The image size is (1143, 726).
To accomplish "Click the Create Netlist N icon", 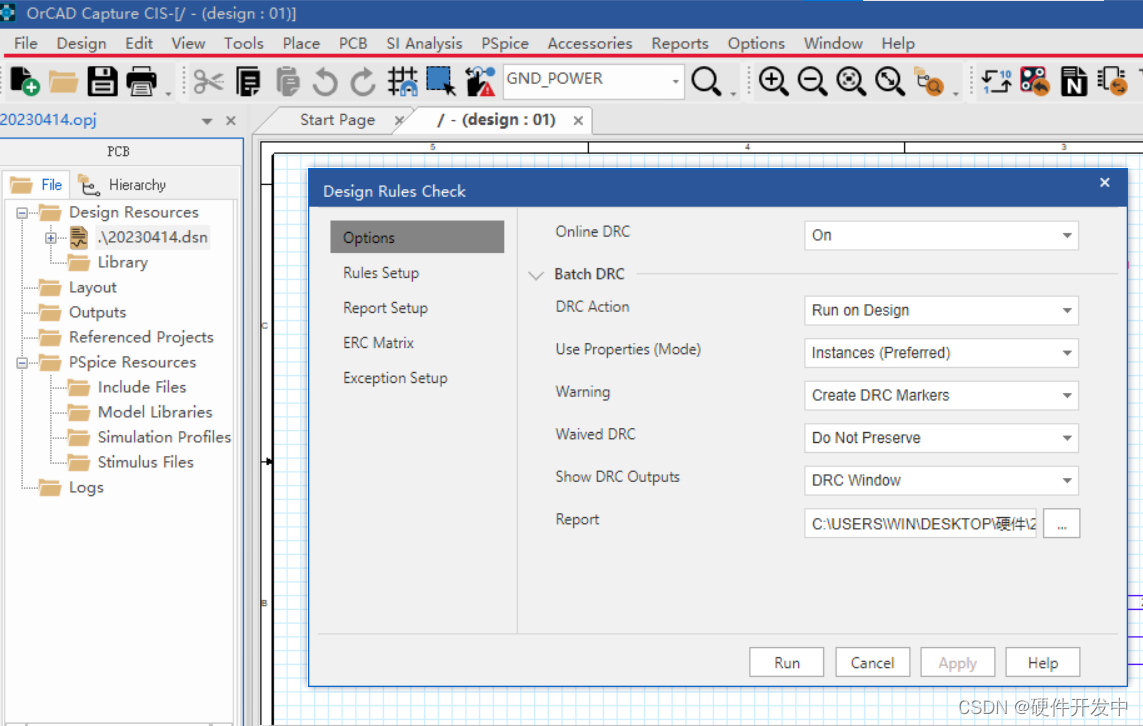I will (x=1073, y=81).
